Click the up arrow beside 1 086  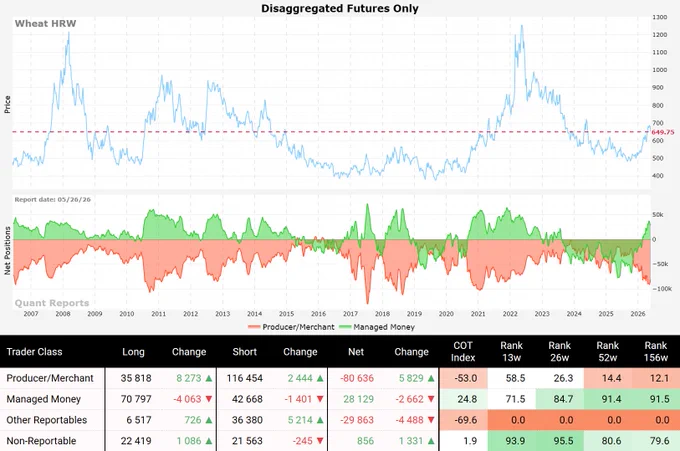point(209,441)
